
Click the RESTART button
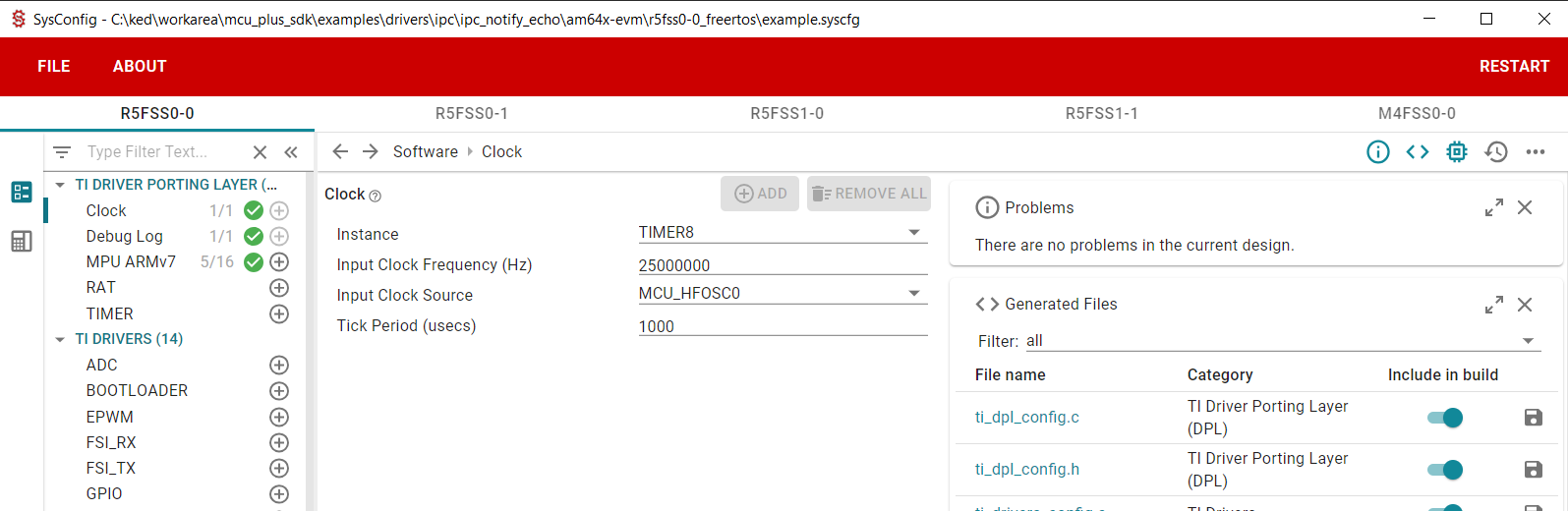(1514, 66)
